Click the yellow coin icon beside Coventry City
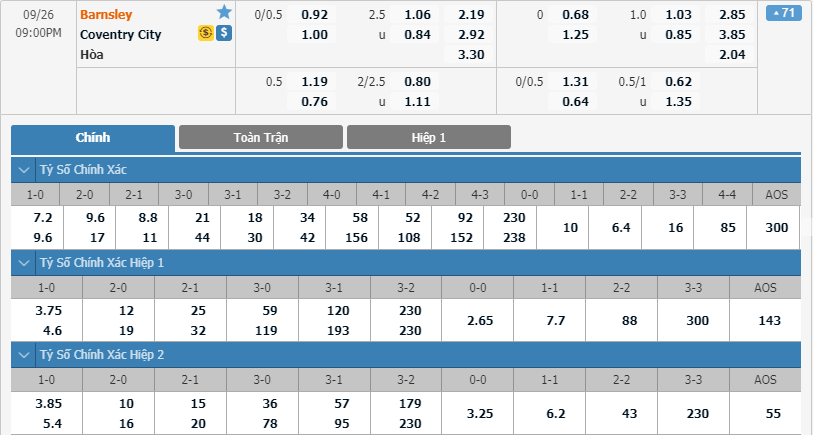813x435 pixels. coord(205,33)
